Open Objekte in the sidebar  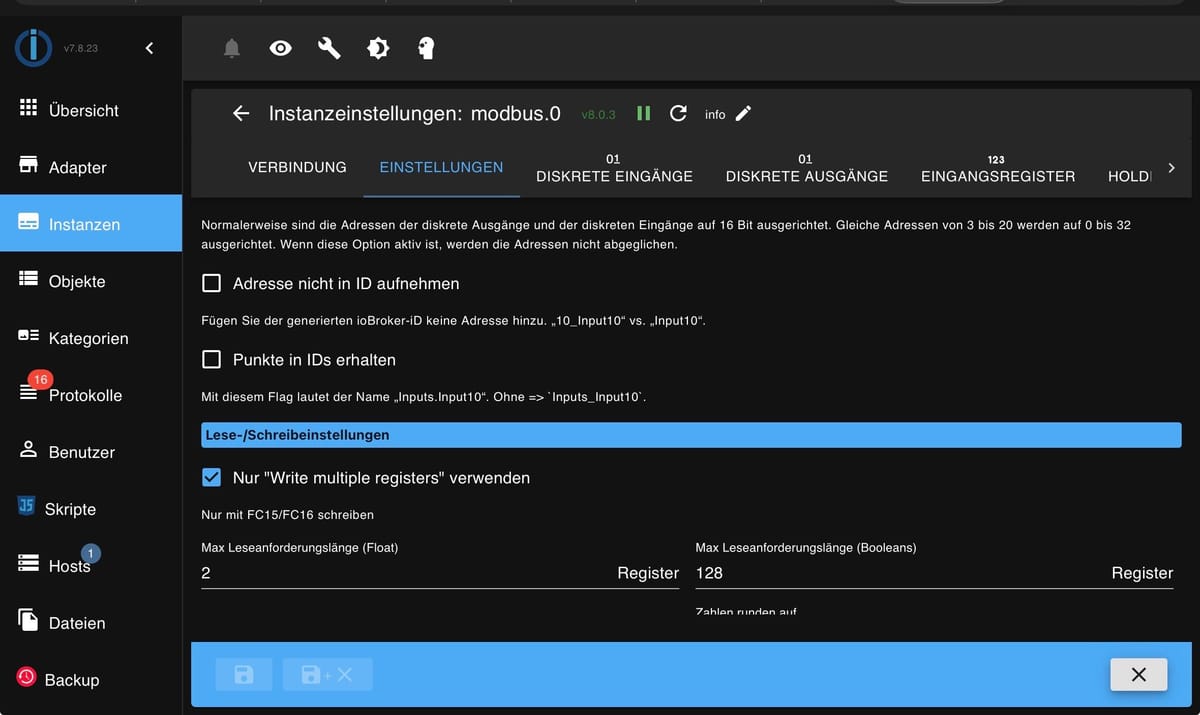point(91,281)
